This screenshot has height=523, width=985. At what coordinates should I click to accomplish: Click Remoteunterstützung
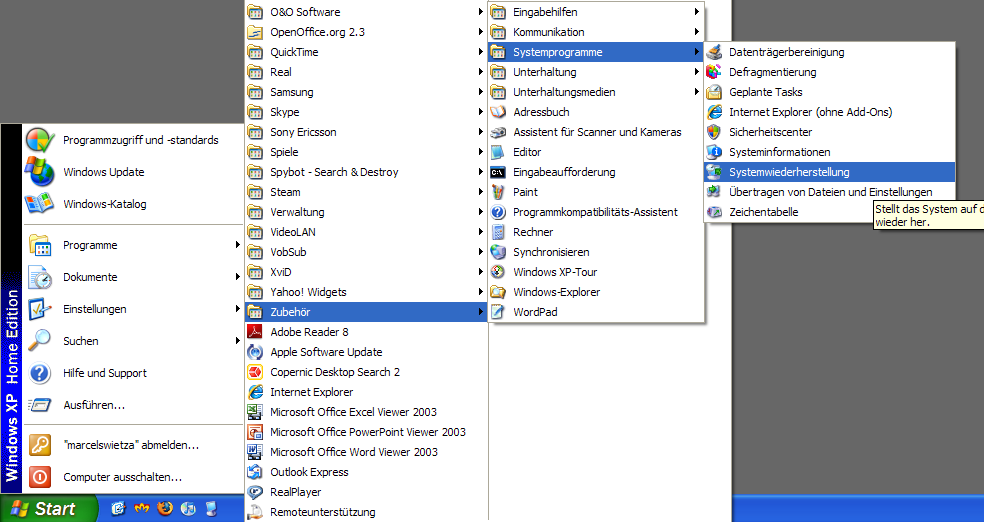[366, 512]
